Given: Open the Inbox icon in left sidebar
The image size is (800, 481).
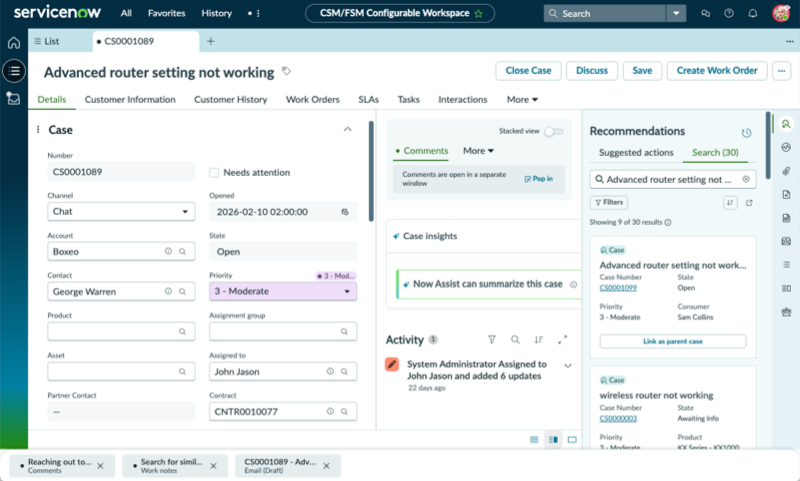Looking at the screenshot, I should pos(14,98).
